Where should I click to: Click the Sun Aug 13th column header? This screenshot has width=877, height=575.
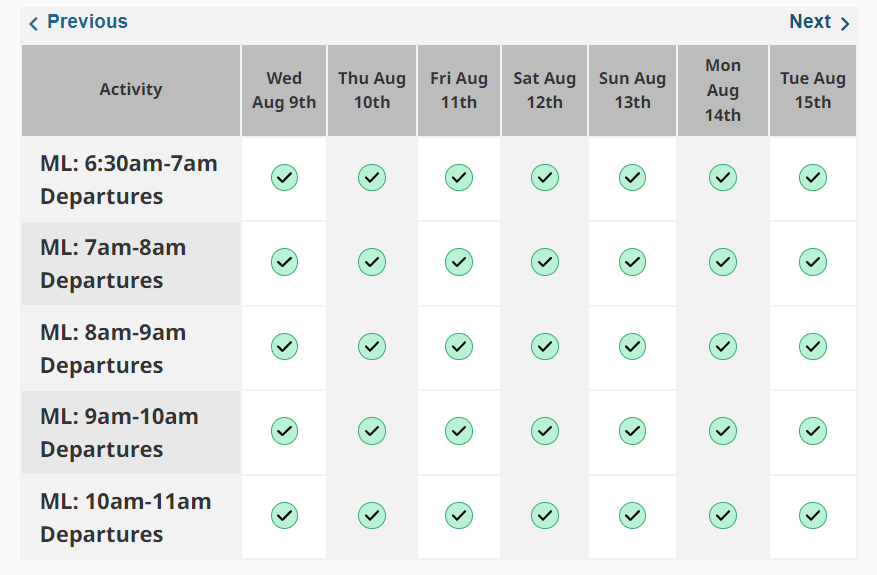[632, 90]
